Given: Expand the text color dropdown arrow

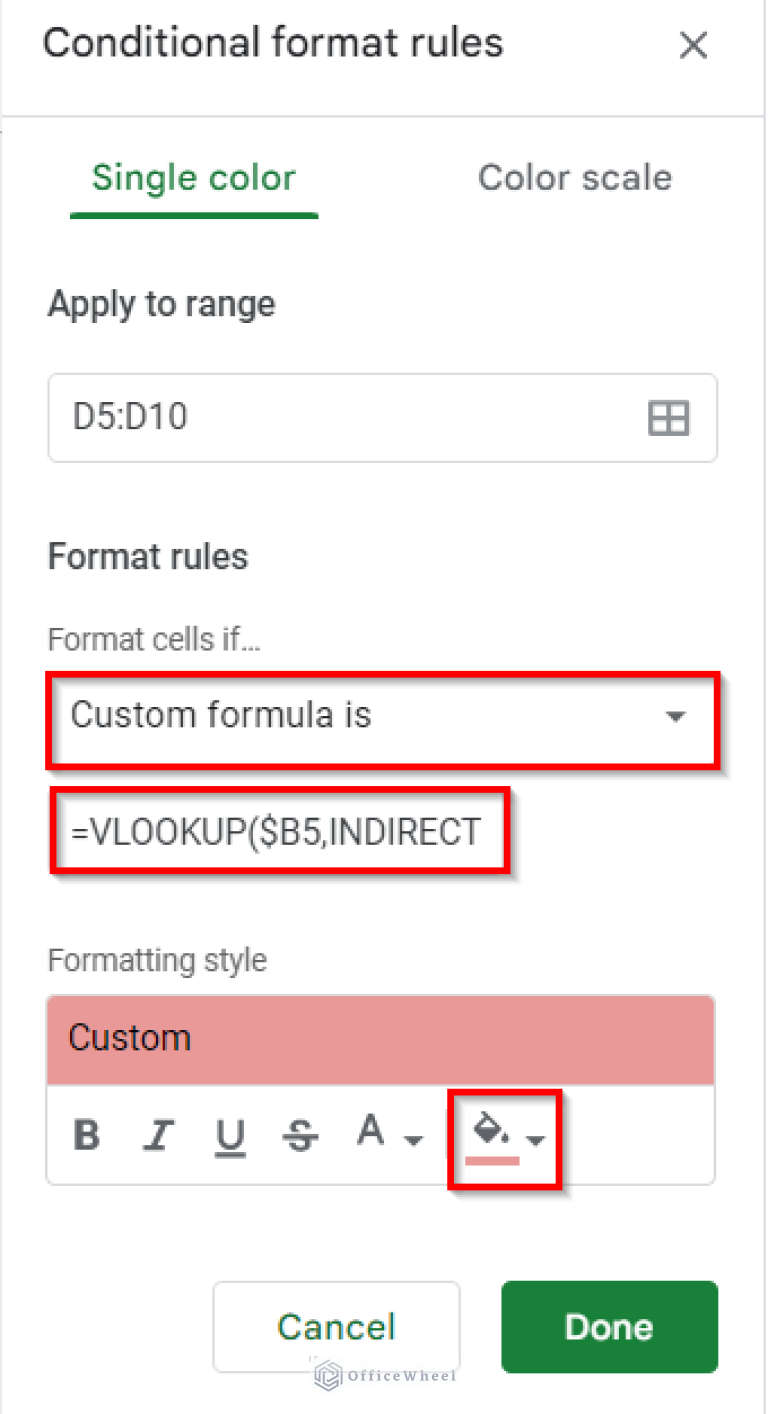Looking at the screenshot, I should [x=413, y=1140].
